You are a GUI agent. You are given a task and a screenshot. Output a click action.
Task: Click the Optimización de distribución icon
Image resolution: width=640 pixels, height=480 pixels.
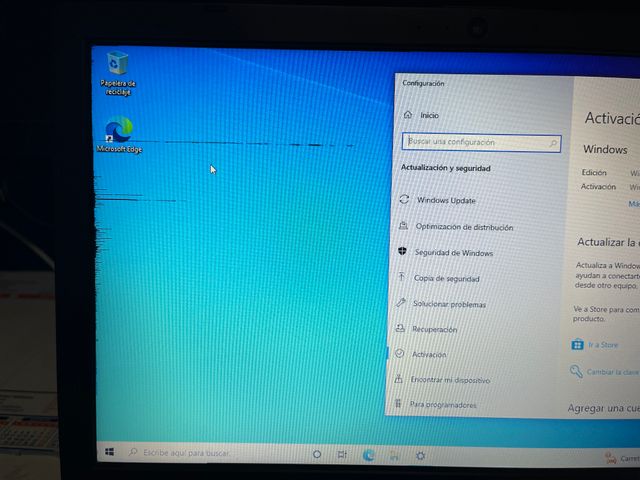403,226
